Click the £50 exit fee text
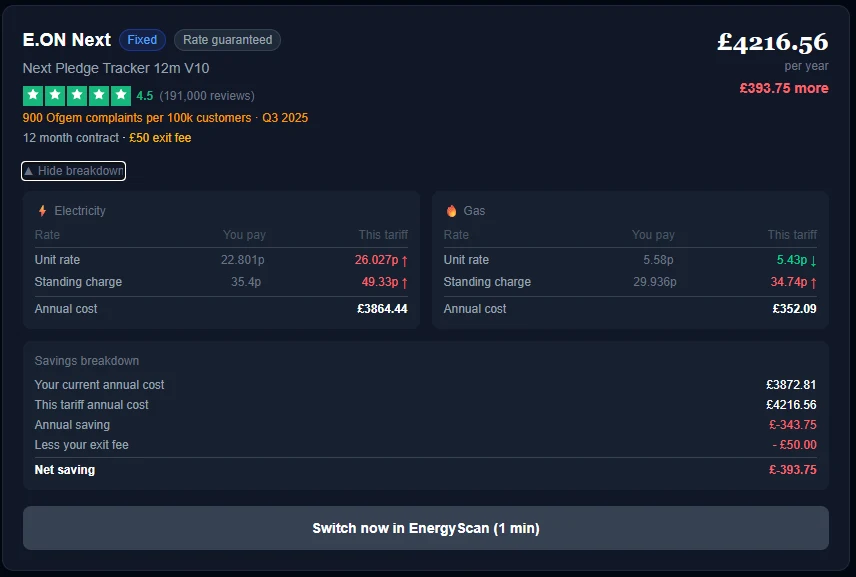Image resolution: width=856 pixels, height=577 pixels. [160, 138]
